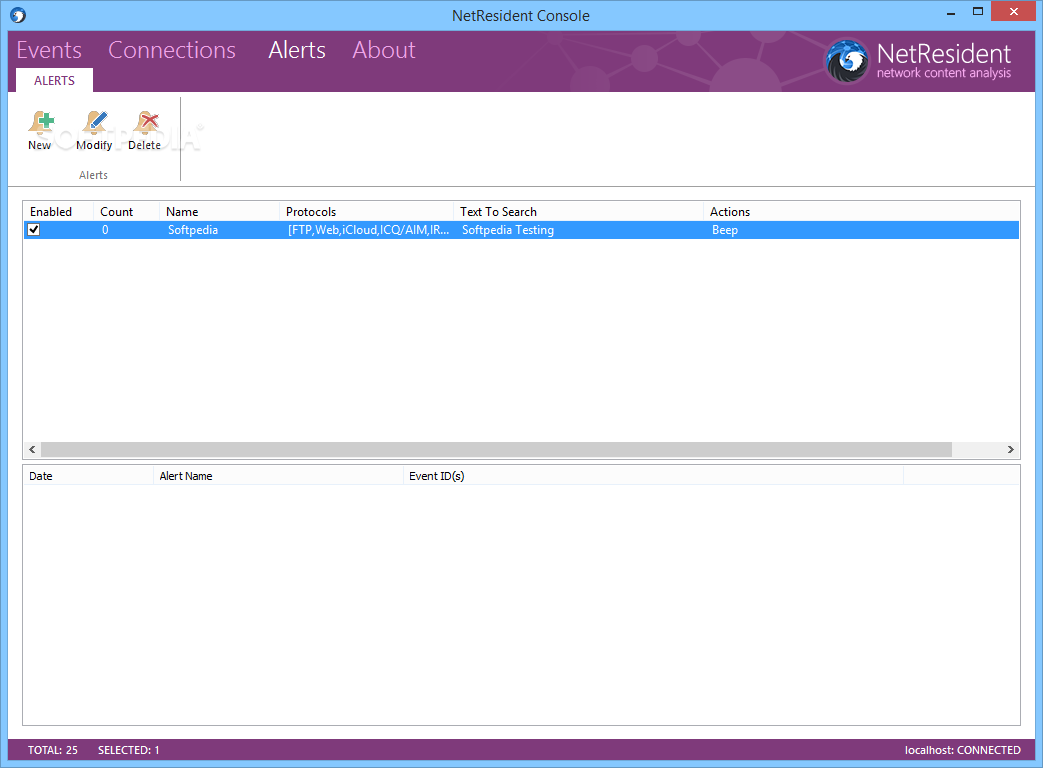1043x768 pixels.
Task: Click the app icon in title bar
Action: pyautogui.click(x=18, y=15)
